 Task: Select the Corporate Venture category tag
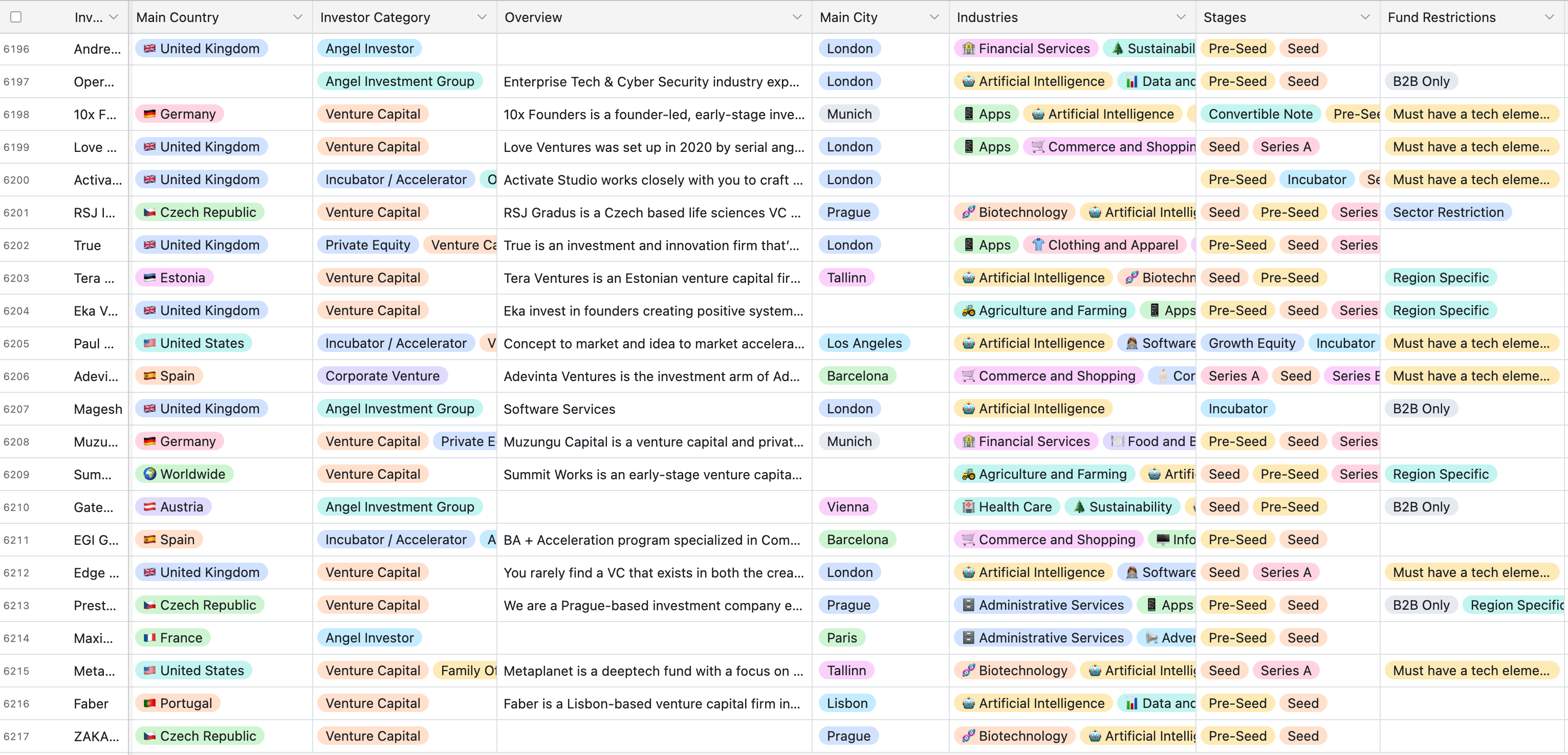[382, 376]
